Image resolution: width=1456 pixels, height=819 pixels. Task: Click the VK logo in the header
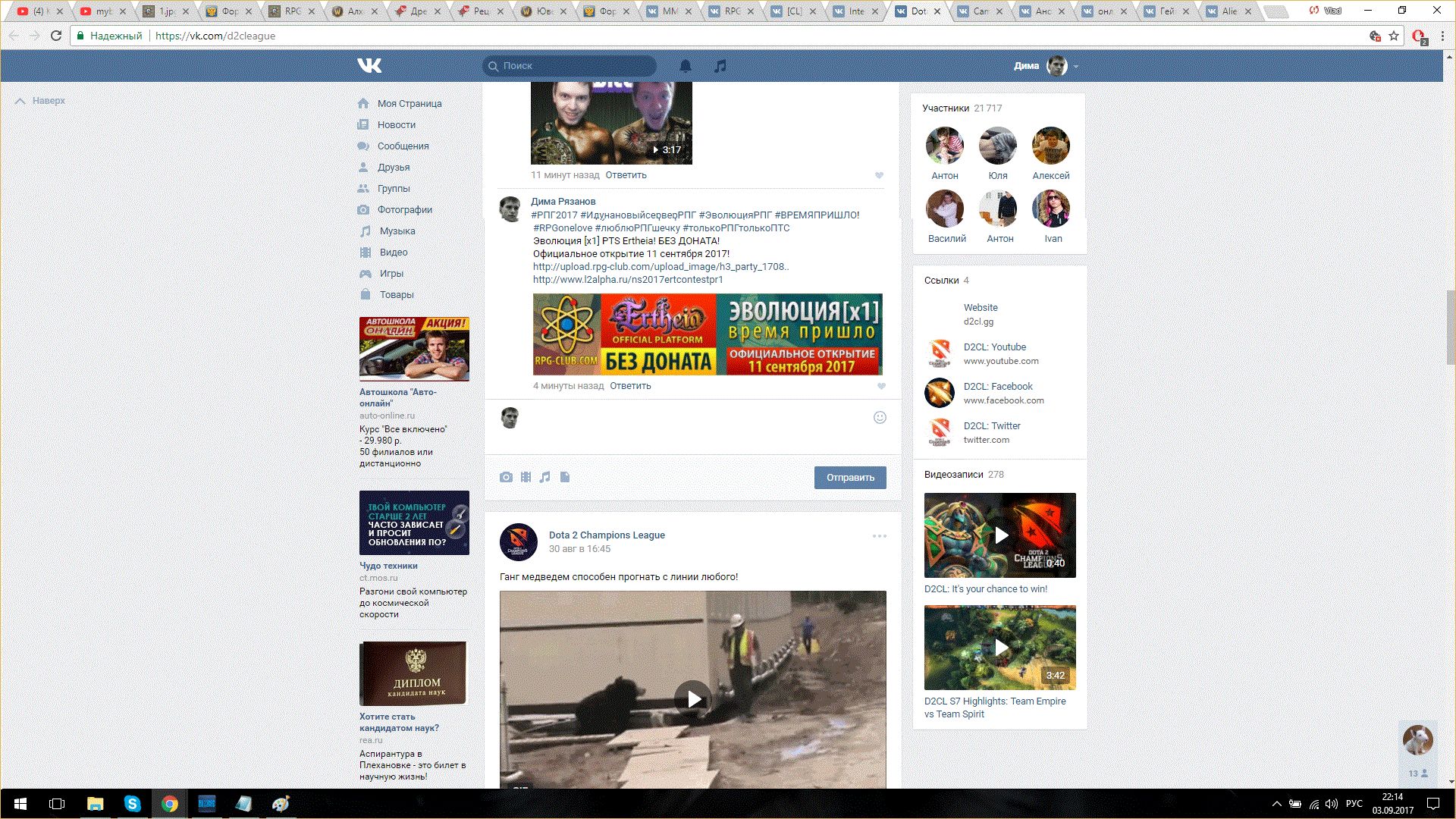(369, 66)
